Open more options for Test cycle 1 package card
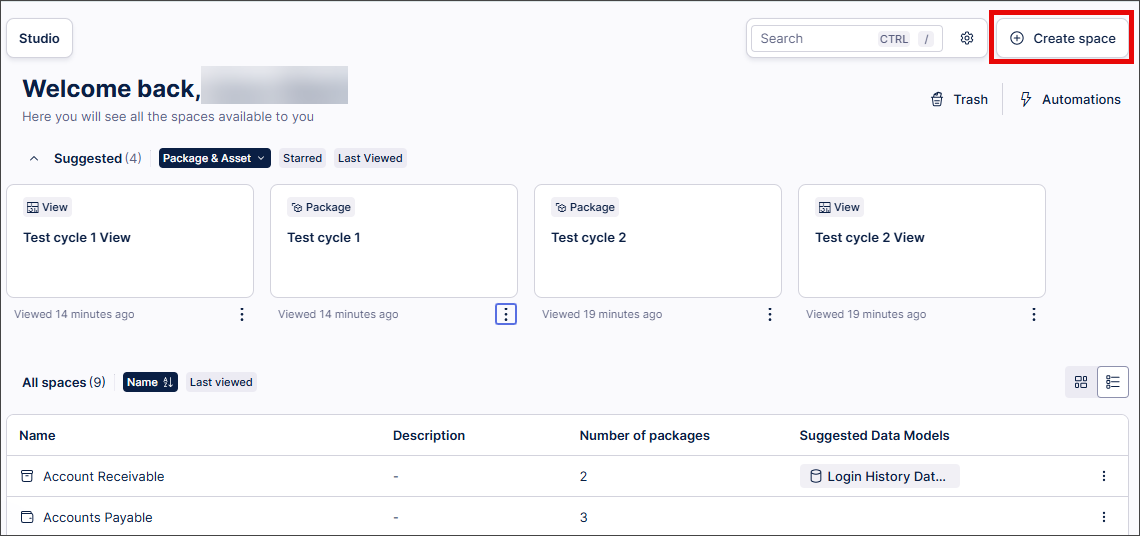The image size is (1140, 536). tap(506, 314)
